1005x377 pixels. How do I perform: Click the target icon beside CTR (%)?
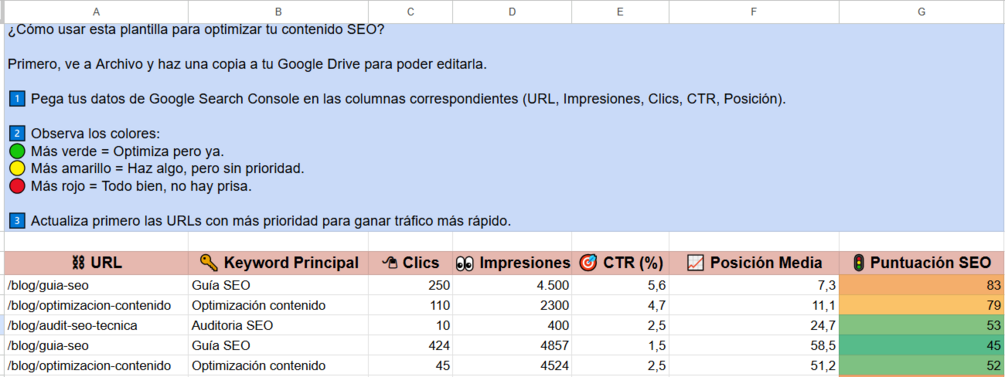[x=588, y=262]
